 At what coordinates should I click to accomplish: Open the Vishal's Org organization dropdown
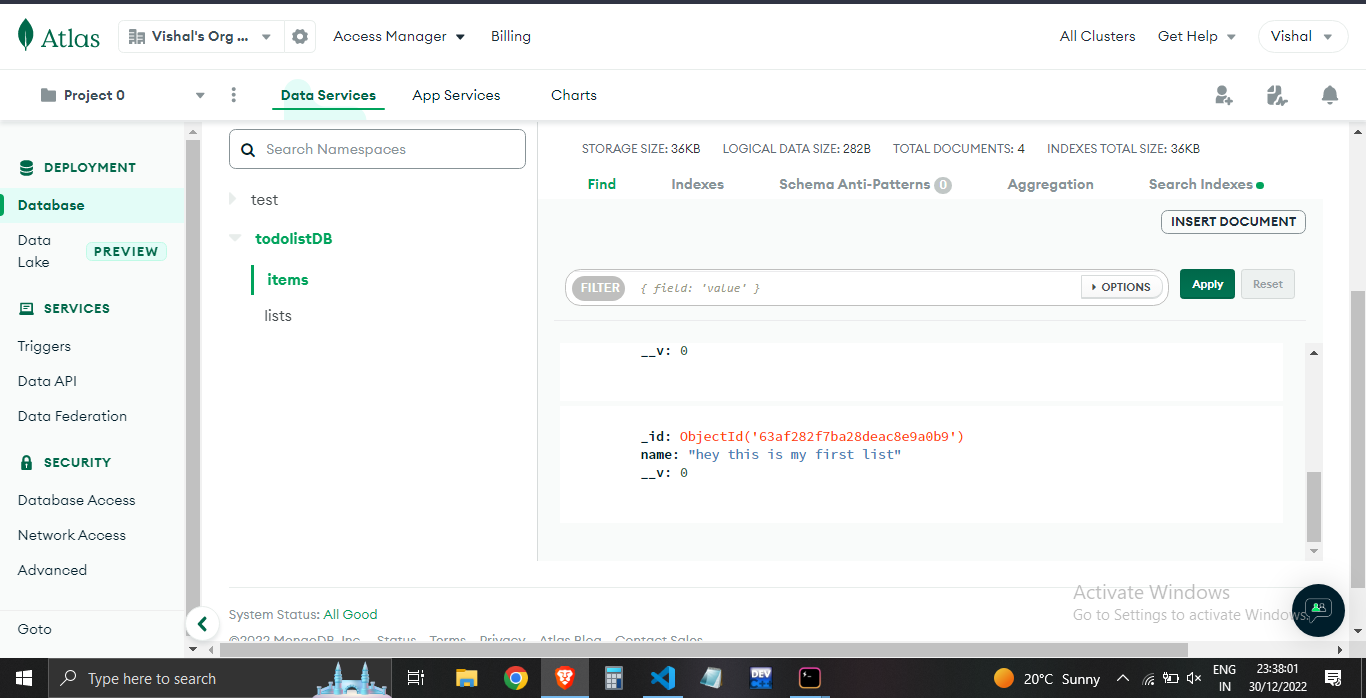(x=201, y=37)
